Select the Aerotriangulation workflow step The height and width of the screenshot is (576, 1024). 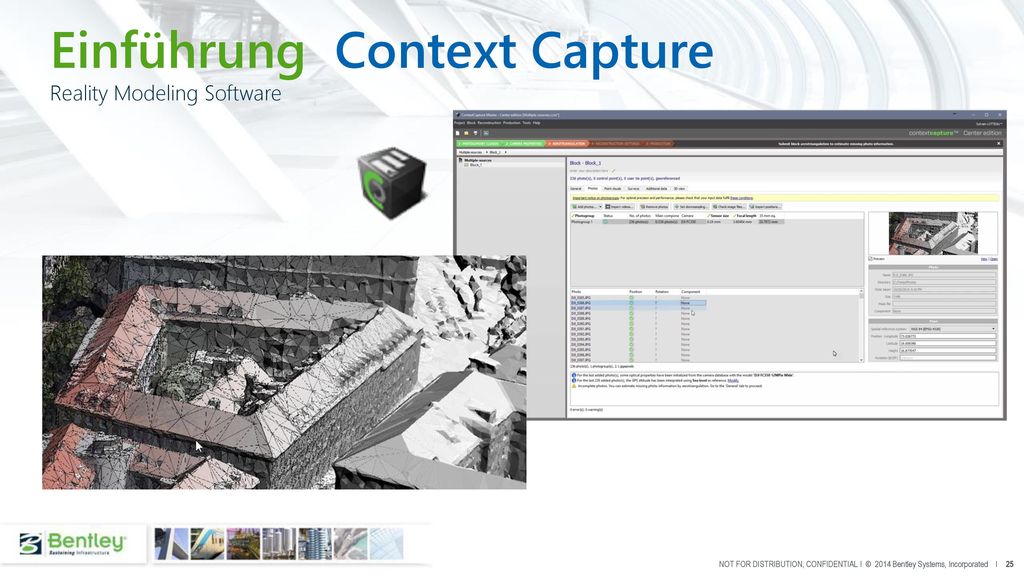[x=567, y=144]
